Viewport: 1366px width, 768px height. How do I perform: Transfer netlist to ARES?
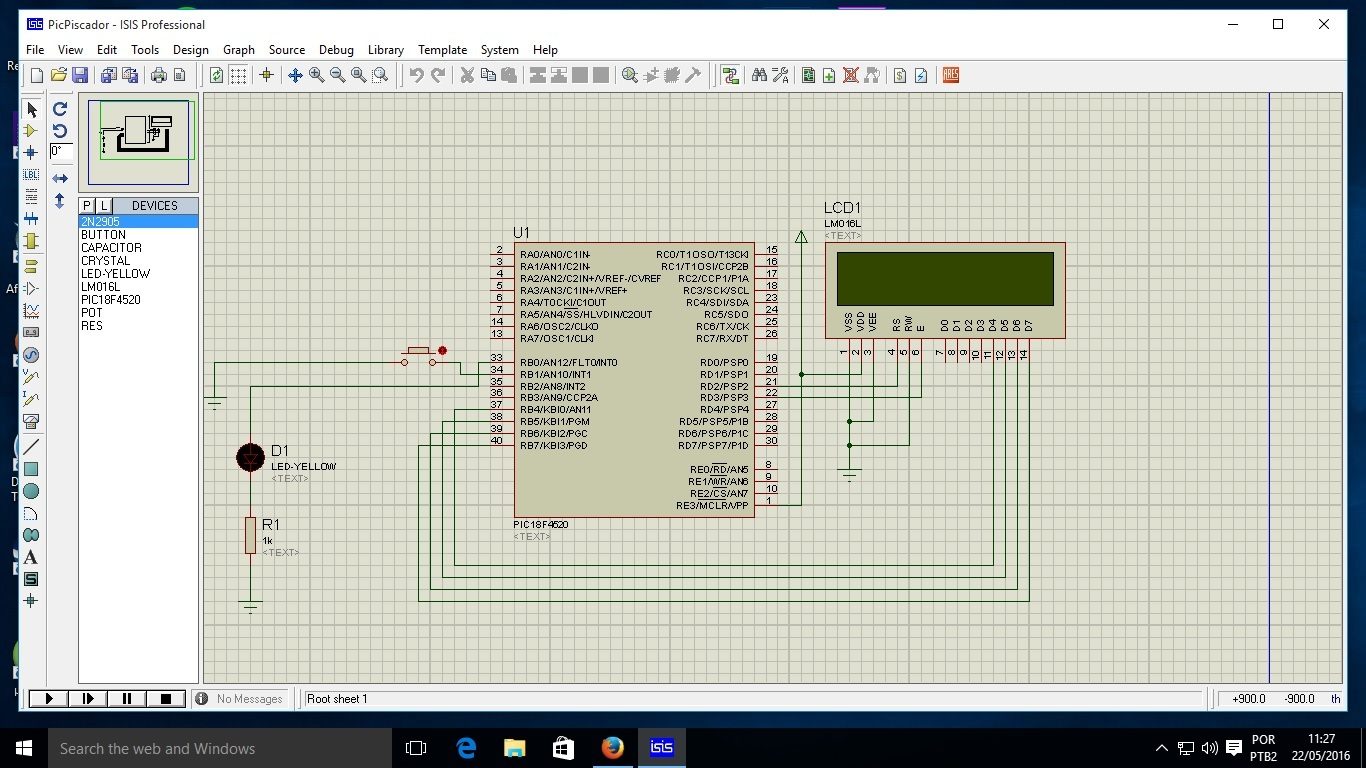[x=950, y=75]
